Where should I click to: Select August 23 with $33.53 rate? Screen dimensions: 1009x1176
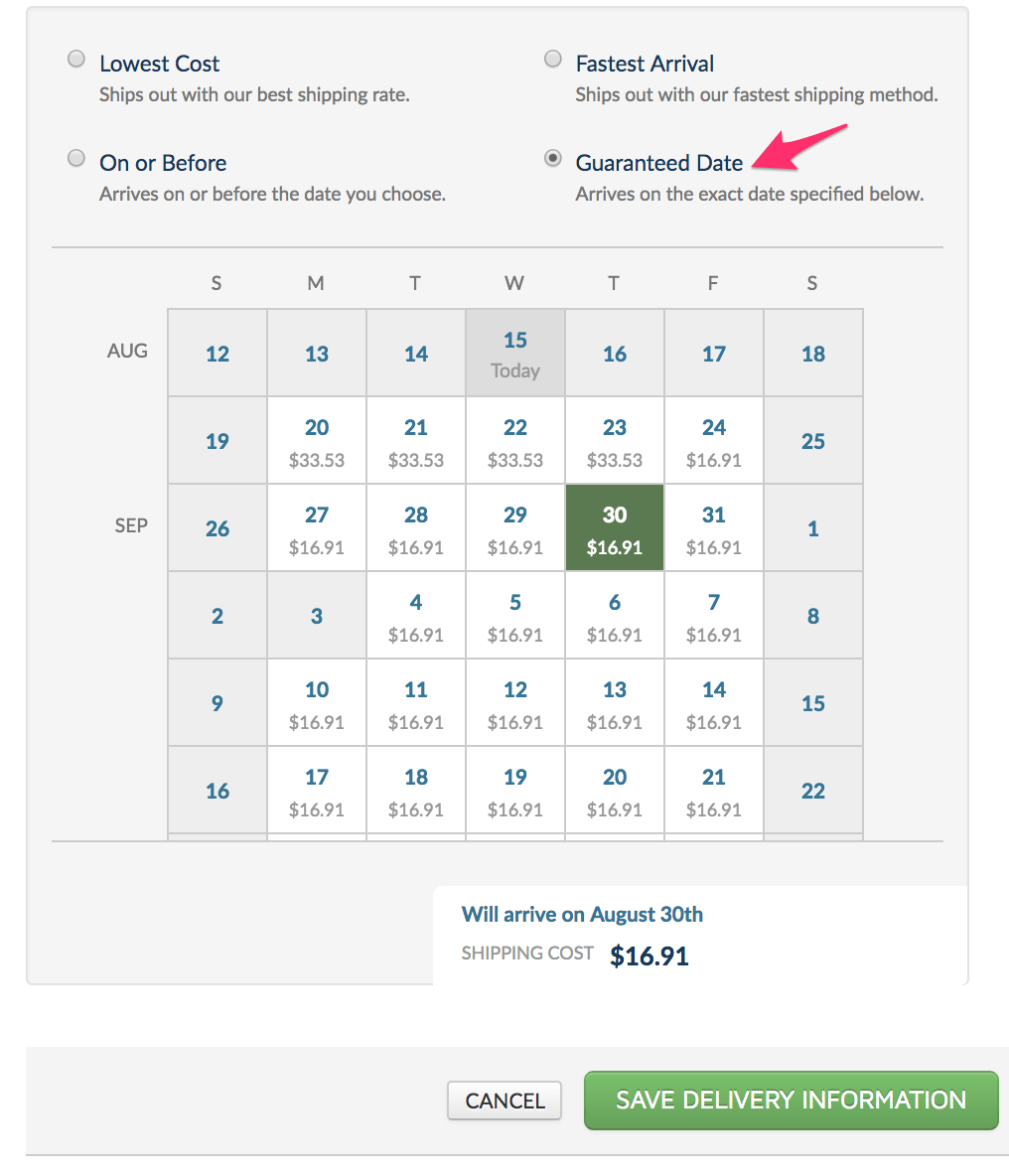click(614, 440)
